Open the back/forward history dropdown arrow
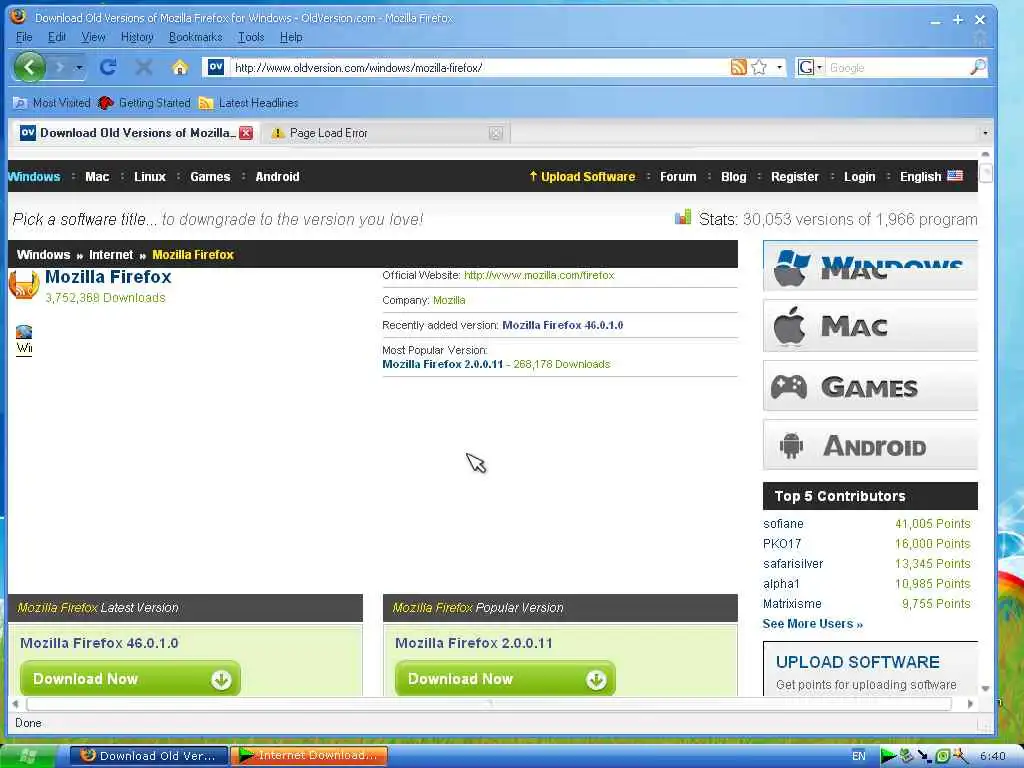Image resolution: width=1024 pixels, height=768 pixels. [x=79, y=67]
